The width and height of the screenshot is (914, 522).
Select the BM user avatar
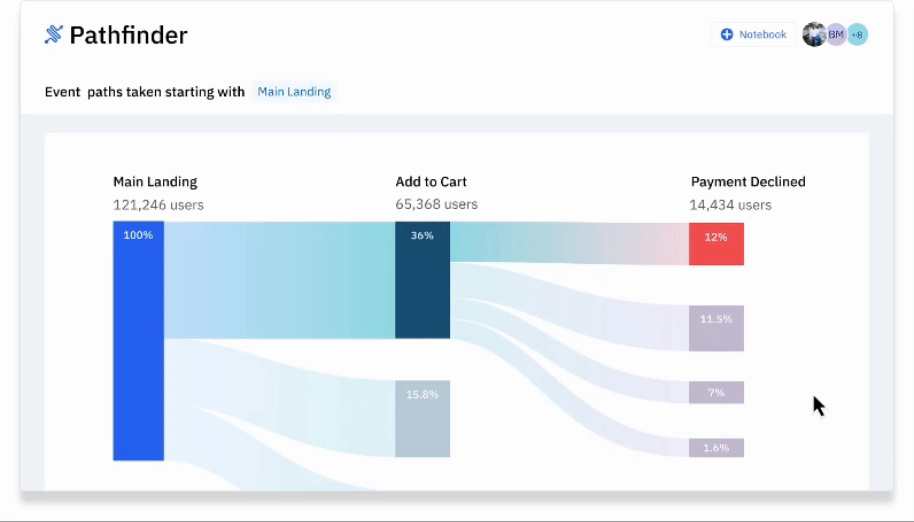pos(836,35)
